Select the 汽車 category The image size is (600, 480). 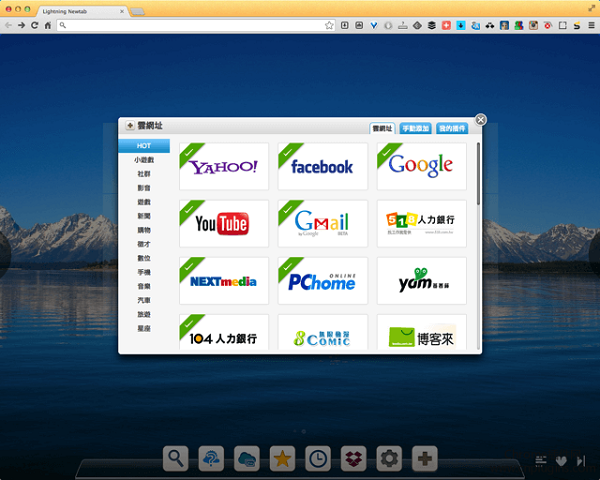[144, 300]
